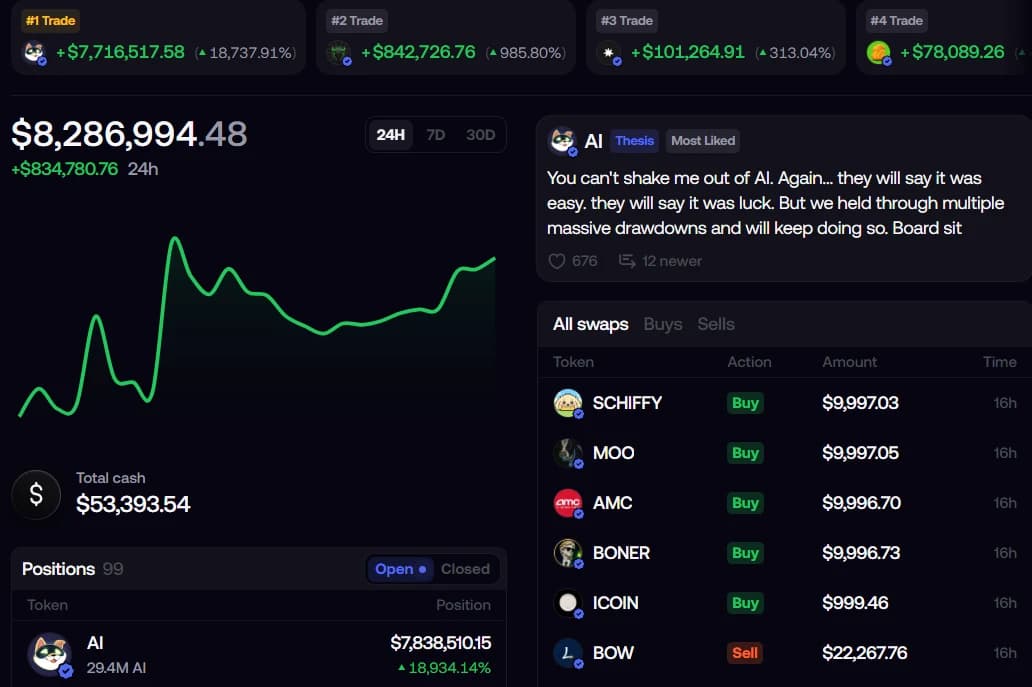Click the dollar sign Total cash icon
Screen dimensions: 1032x687
(x=36, y=494)
